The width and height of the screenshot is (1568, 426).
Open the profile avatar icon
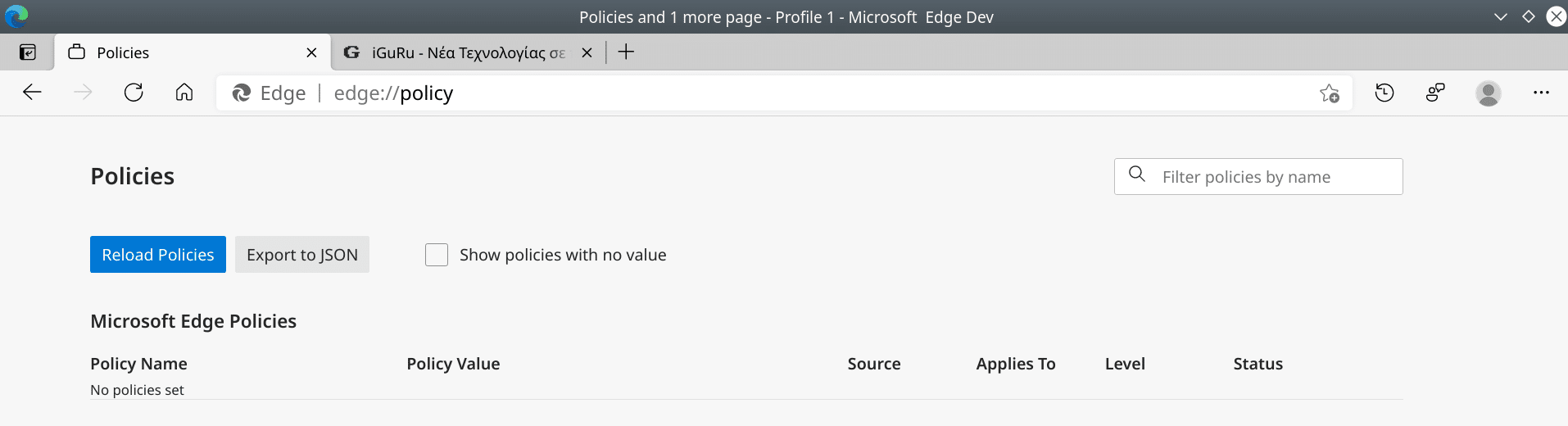click(x=1489, y=93)
